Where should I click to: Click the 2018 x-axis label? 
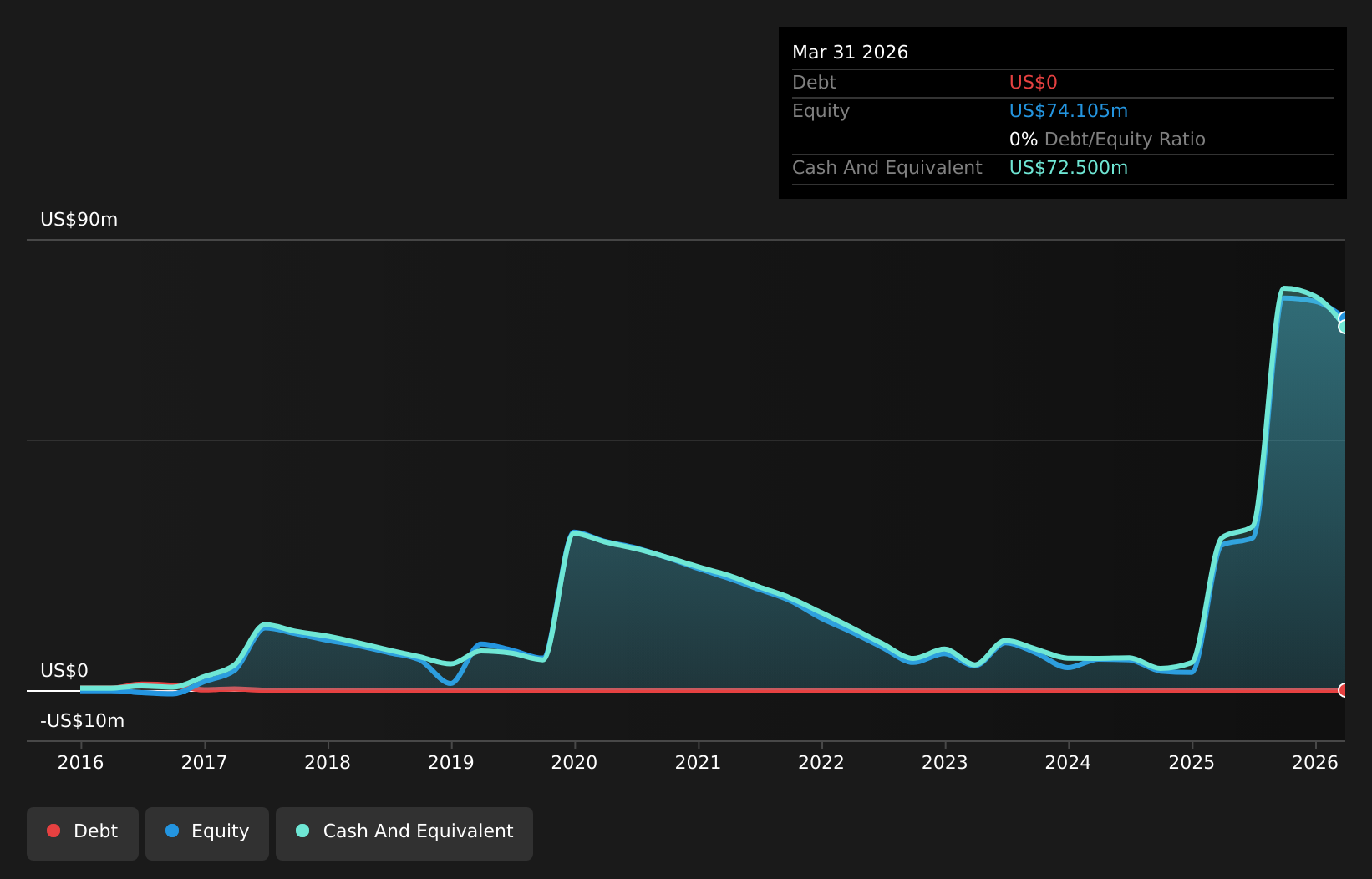[328, 763]
